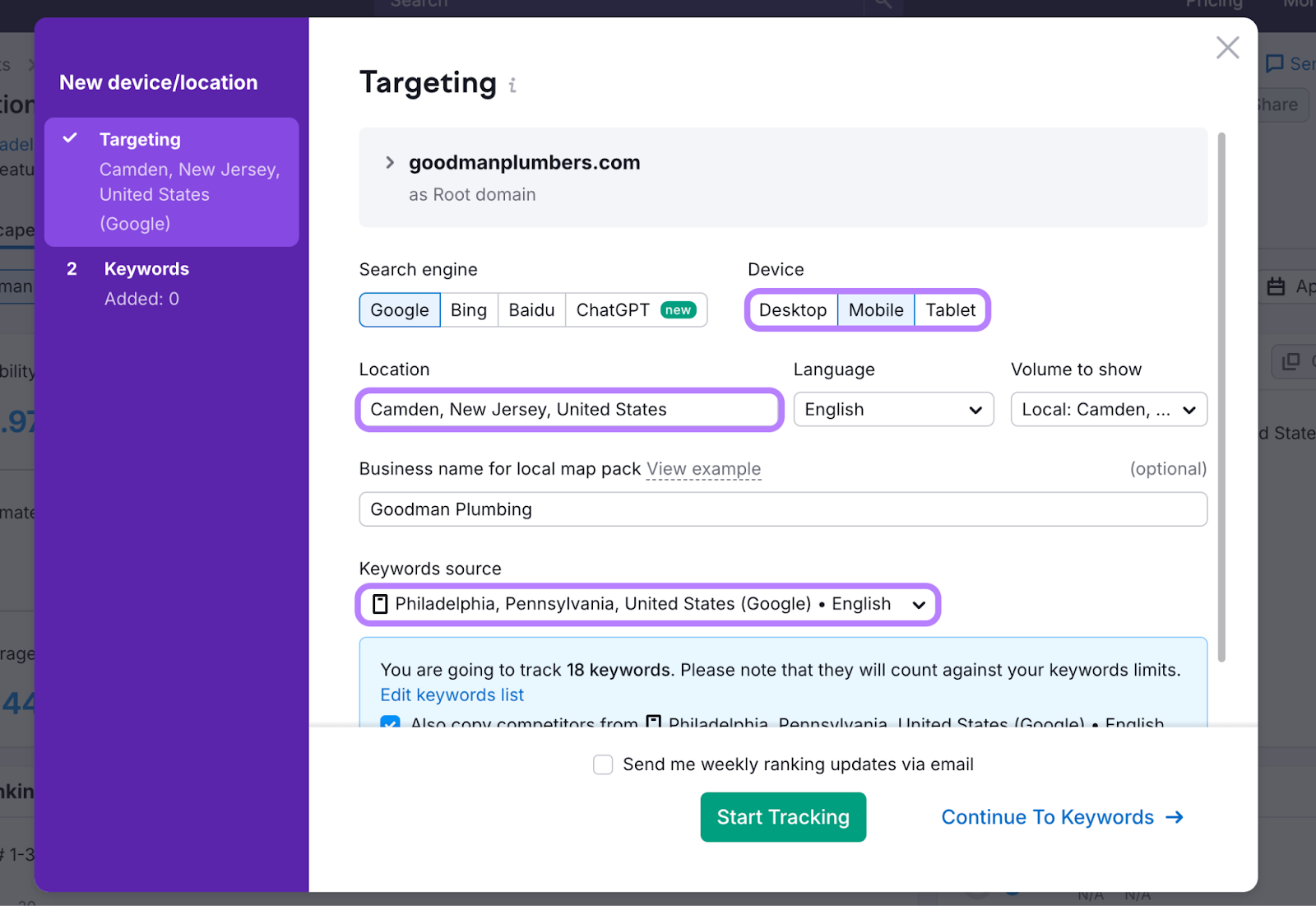Click the arrow icon beside Continue To Keywords

point(1175,817)
